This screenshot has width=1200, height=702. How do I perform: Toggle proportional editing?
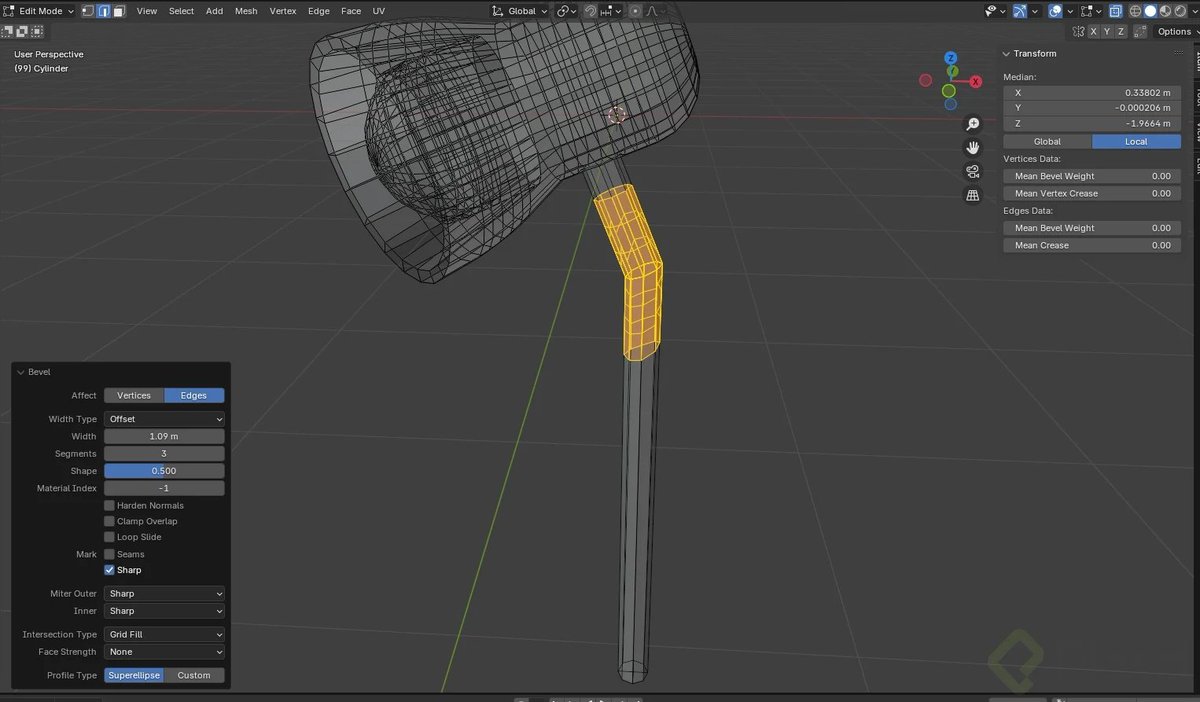point(634,11)
